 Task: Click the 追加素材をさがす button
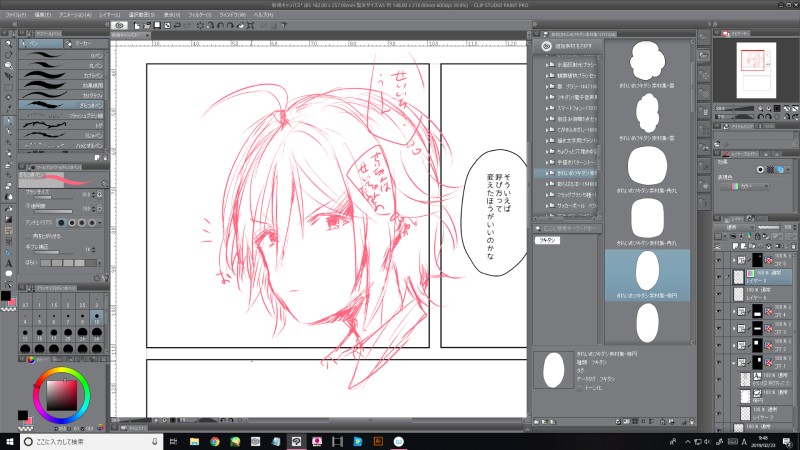(567, 46)
